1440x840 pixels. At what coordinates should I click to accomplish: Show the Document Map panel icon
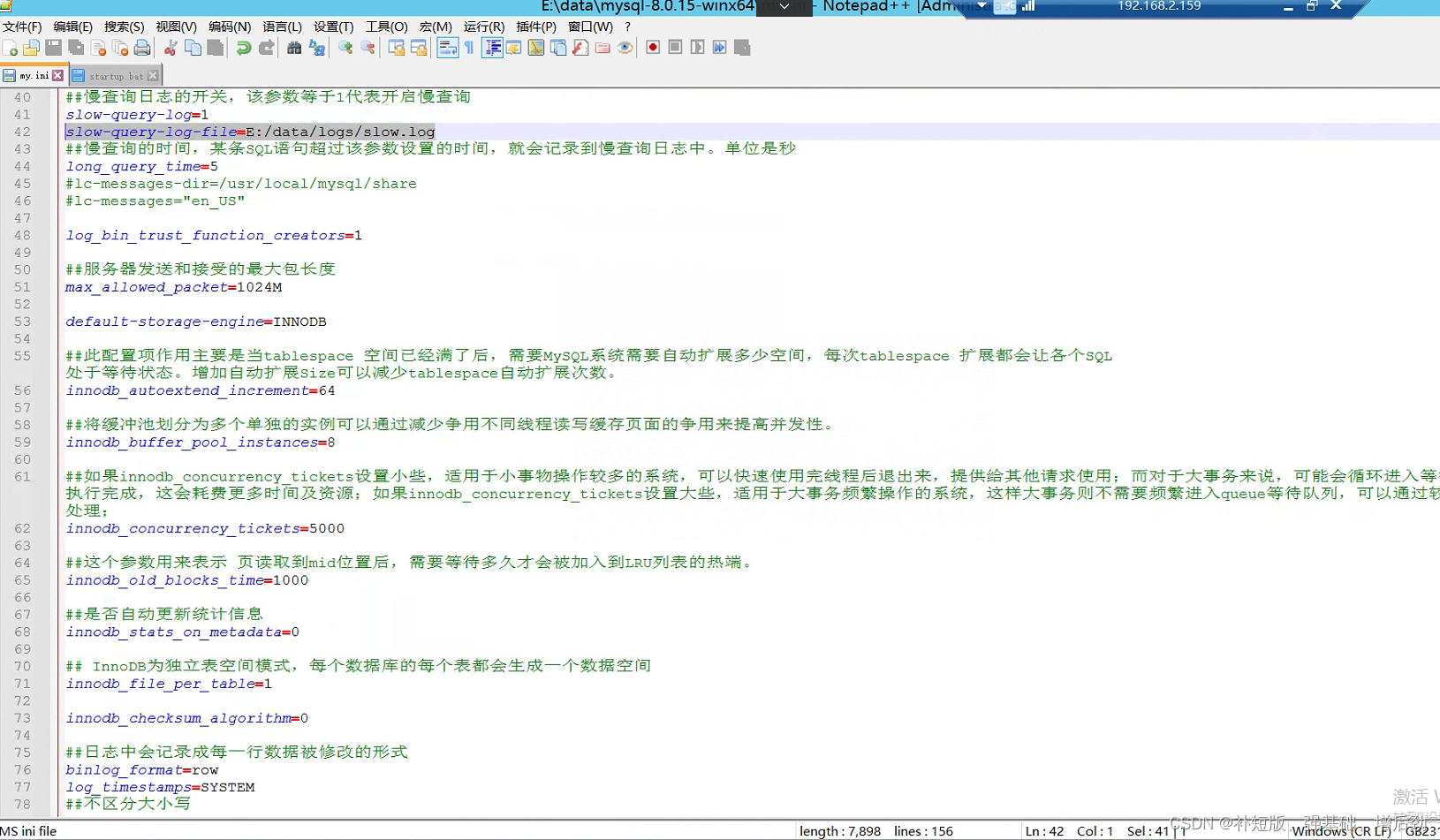[x=536, y=48]
